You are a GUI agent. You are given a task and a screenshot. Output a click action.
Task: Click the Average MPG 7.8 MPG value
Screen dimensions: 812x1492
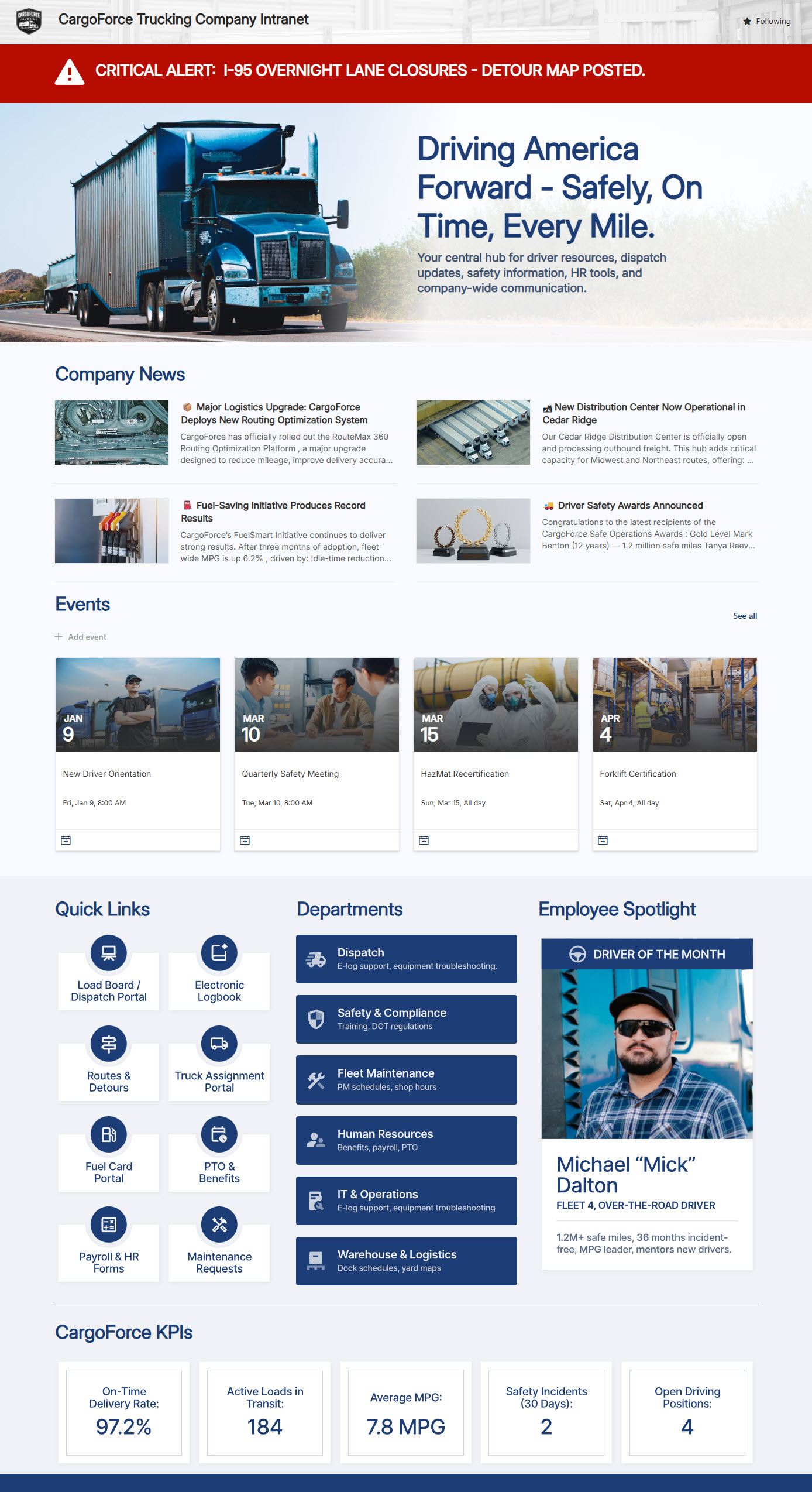coord(406,1426)
